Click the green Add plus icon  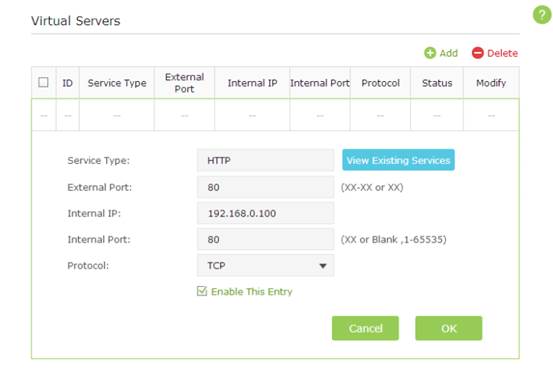click(x=430, y=53)
